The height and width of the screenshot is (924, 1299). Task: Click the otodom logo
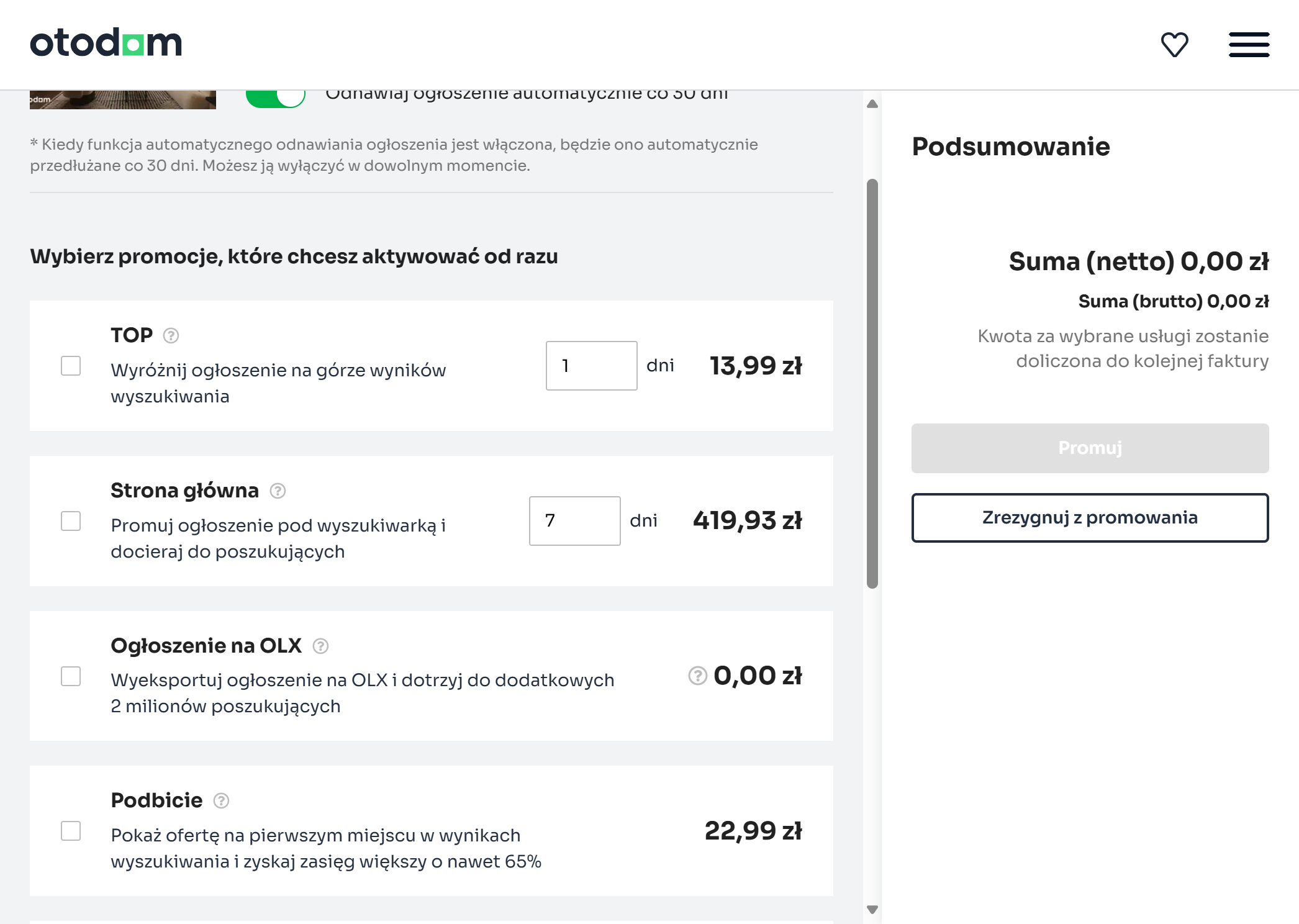pyautogui.click(x=106, y=43)
